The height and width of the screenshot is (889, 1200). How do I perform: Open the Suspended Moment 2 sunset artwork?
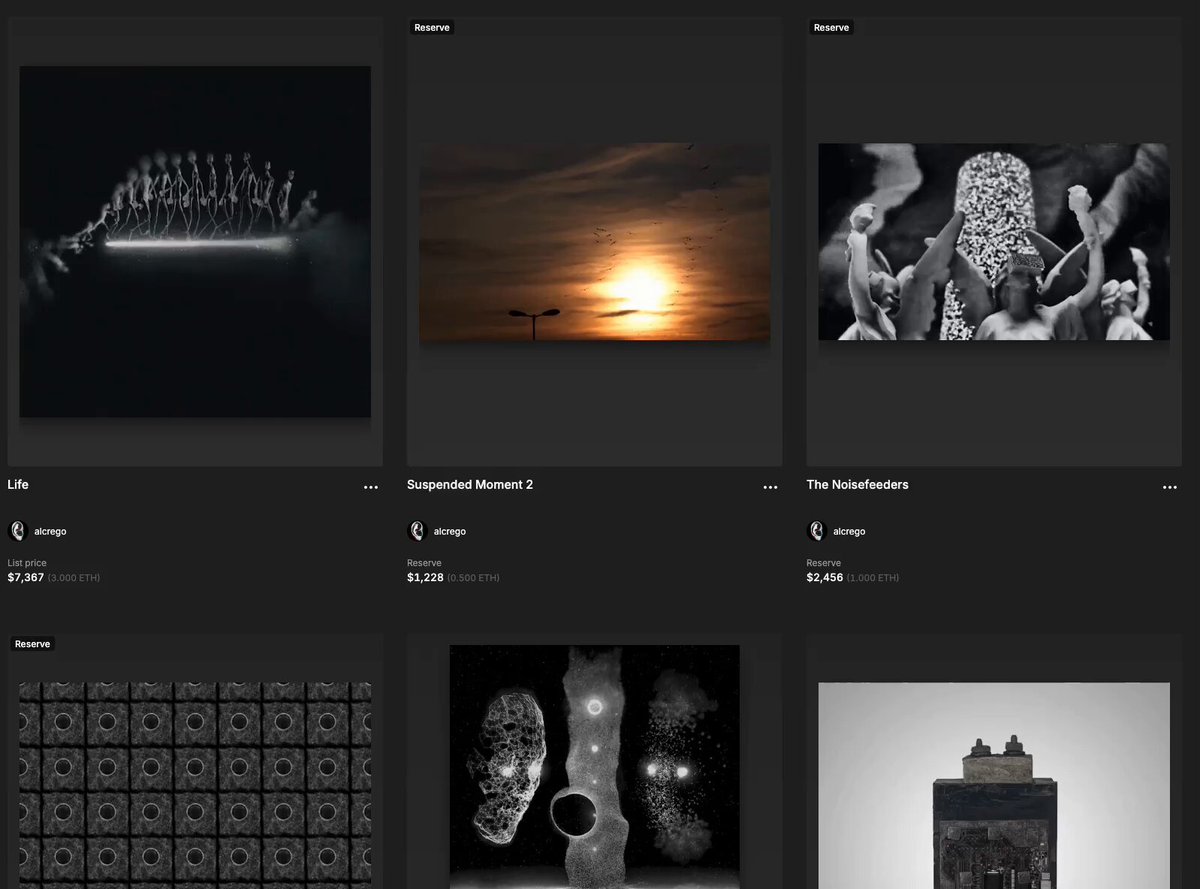coord(595,241)
